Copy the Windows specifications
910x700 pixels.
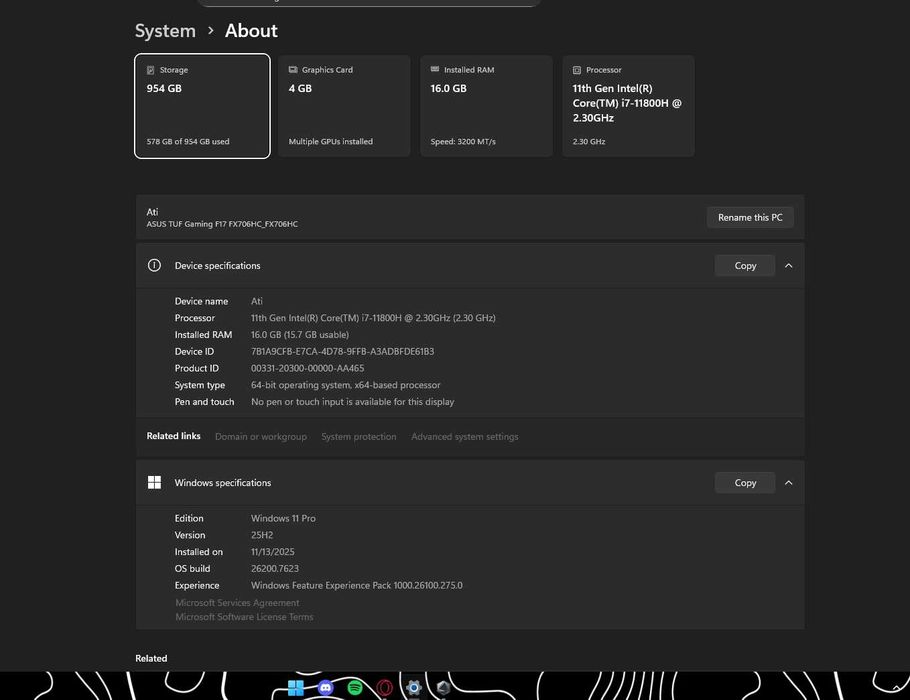[x=745, y=482]
